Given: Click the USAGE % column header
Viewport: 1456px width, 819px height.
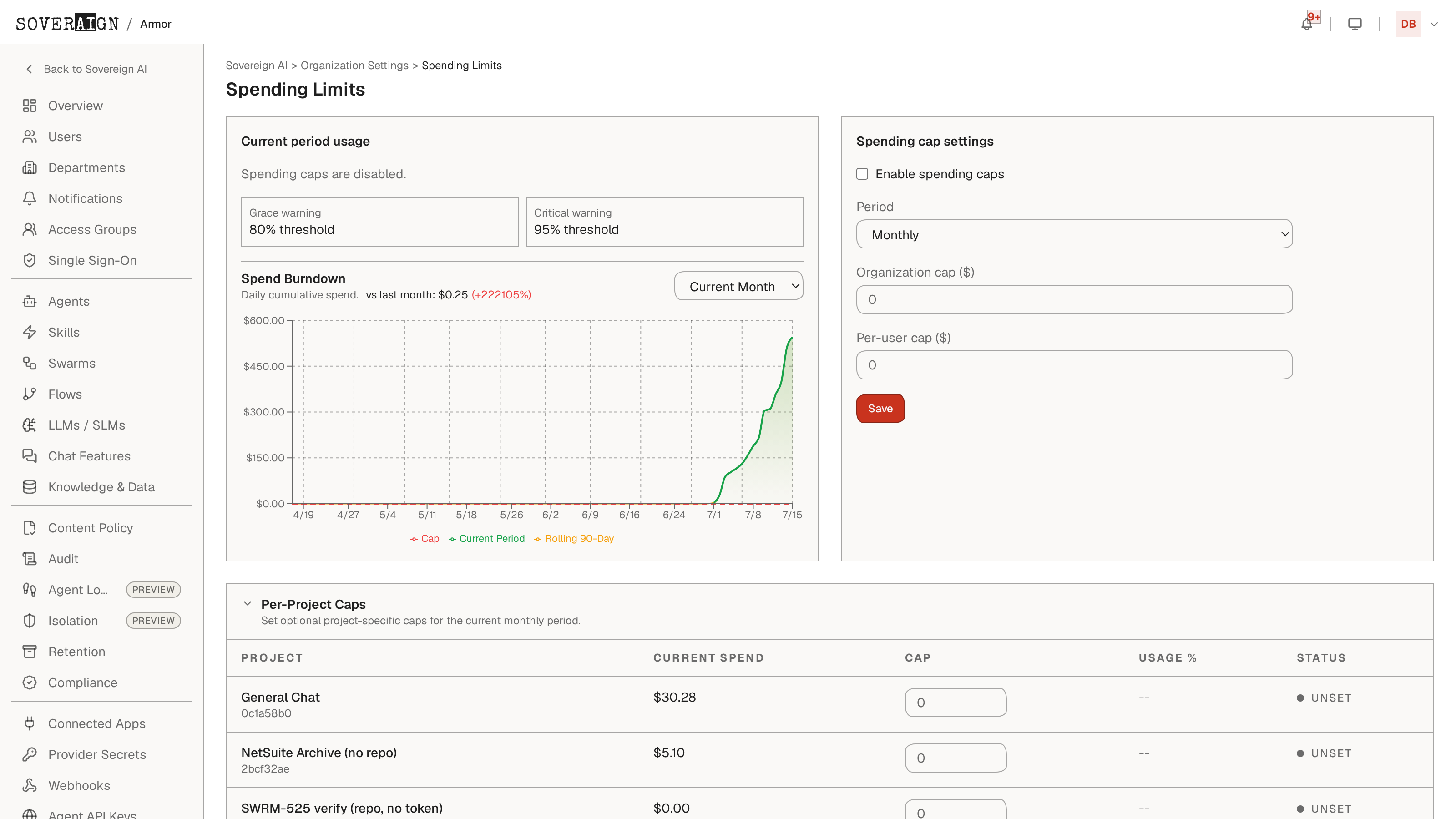Looking at the screenshot, I should (1167, 658).
